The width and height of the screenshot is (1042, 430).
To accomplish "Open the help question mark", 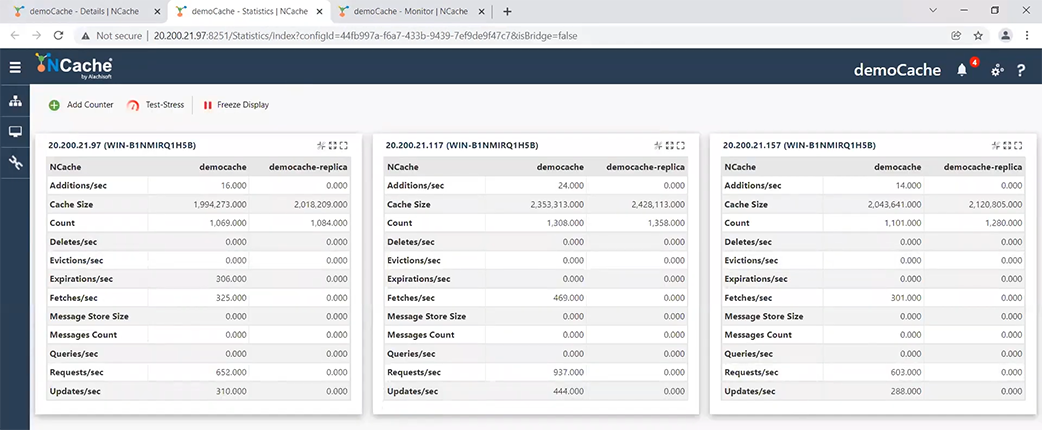I will (1021, 70).
